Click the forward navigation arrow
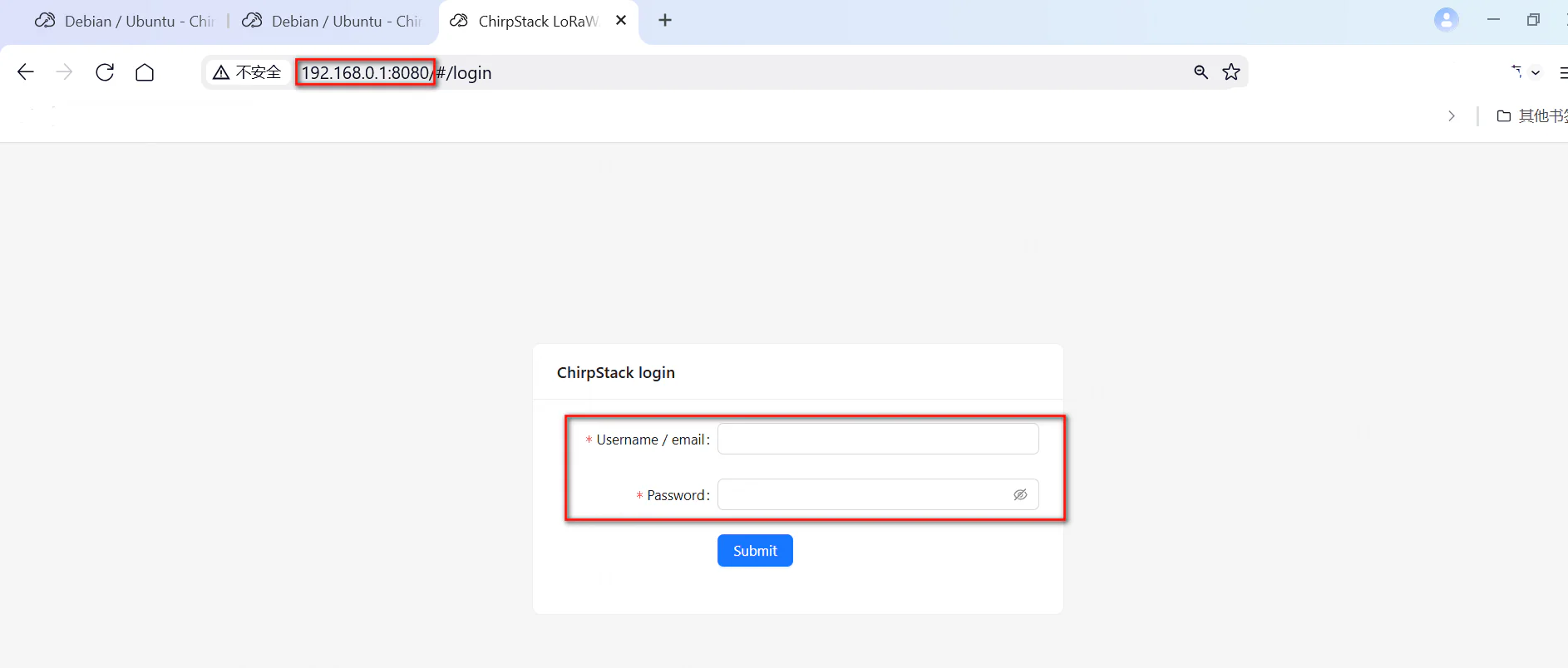Image resolution: width=1568 pixels, height=668 pixels. (64, 72)
